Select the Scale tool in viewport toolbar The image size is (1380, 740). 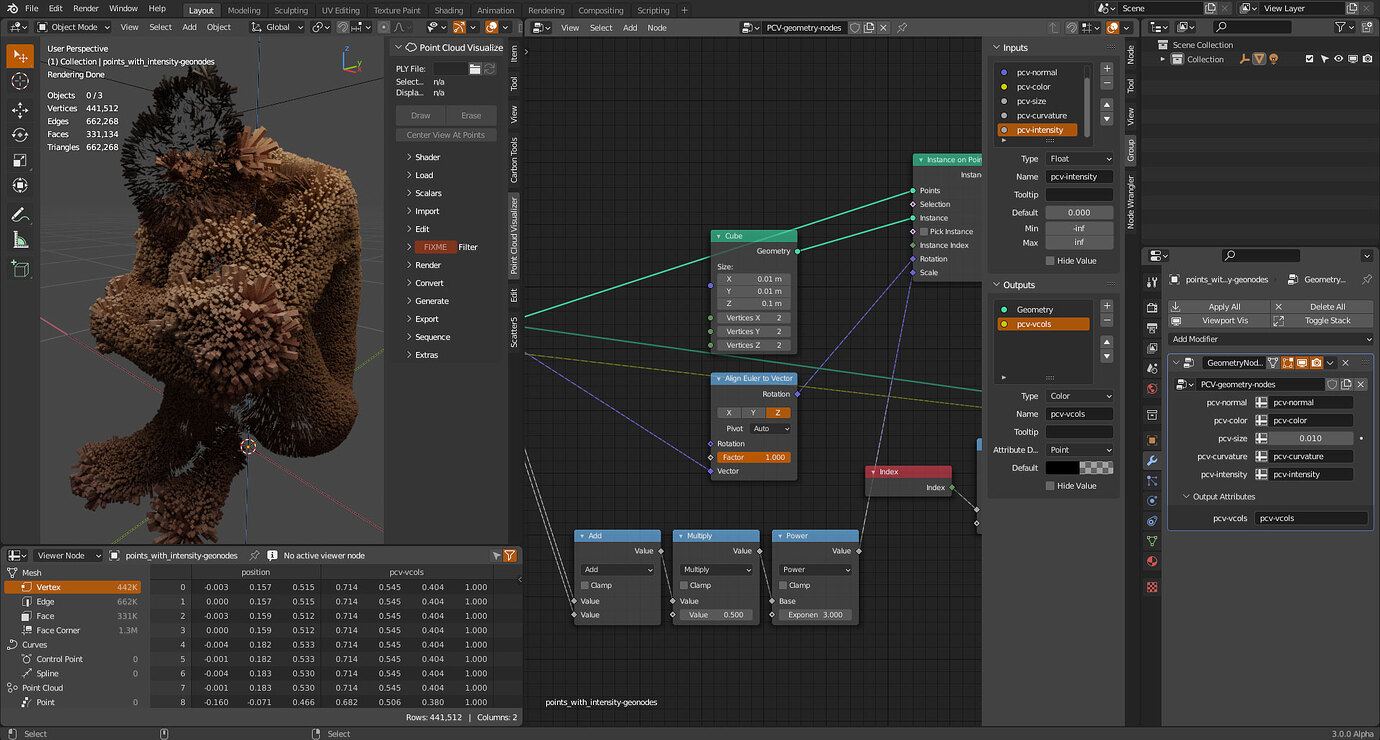click(x=20, y=160)
